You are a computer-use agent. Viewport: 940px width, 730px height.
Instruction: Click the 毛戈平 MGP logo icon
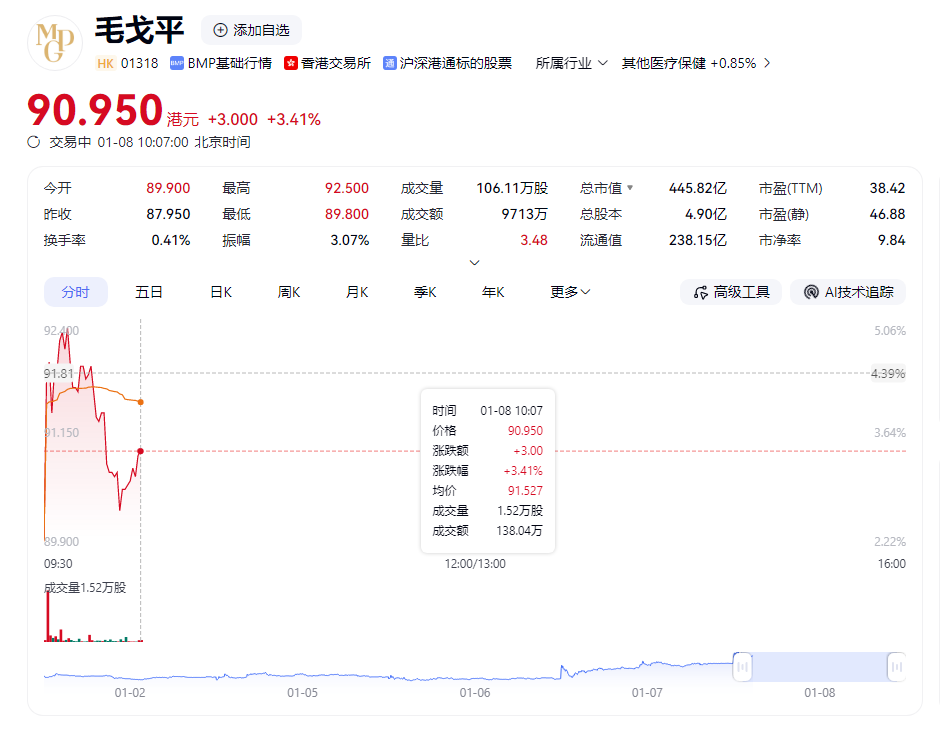coord(55,42)
